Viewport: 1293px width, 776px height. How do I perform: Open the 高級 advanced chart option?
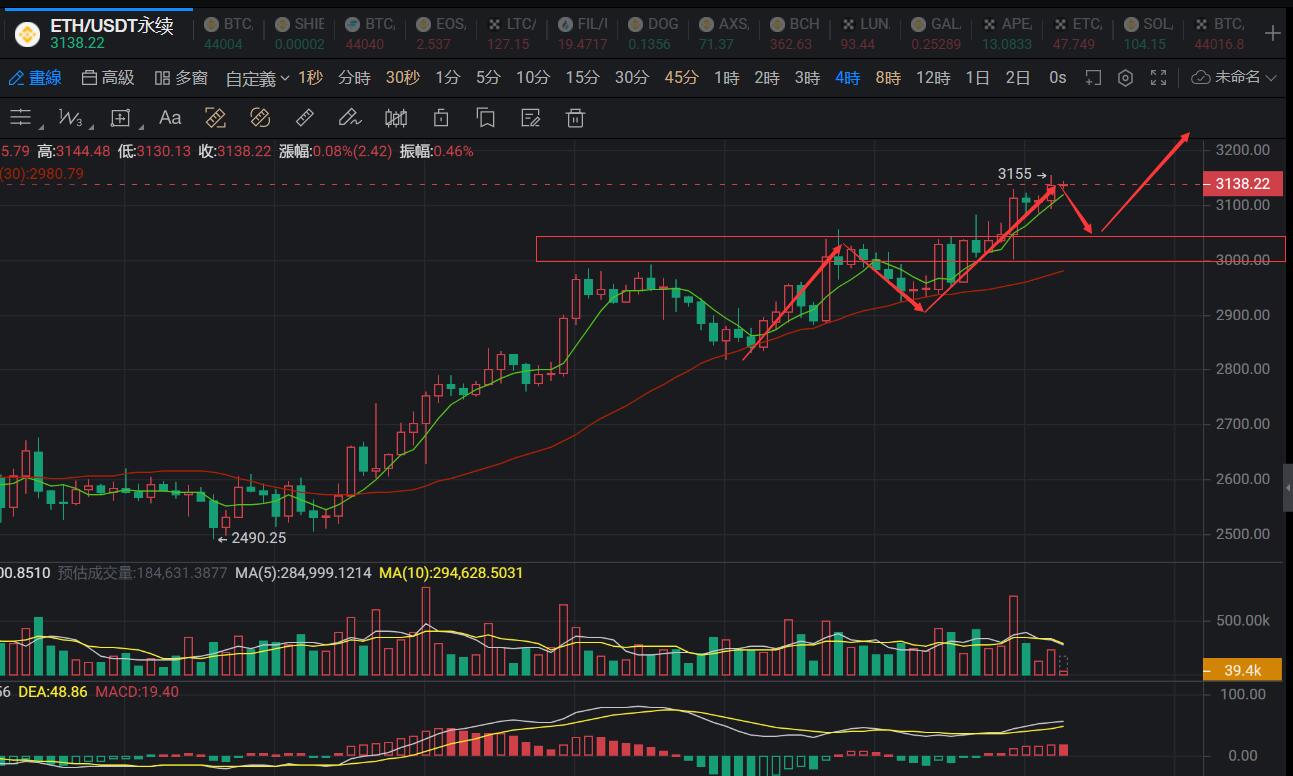[x=108, y=78]
